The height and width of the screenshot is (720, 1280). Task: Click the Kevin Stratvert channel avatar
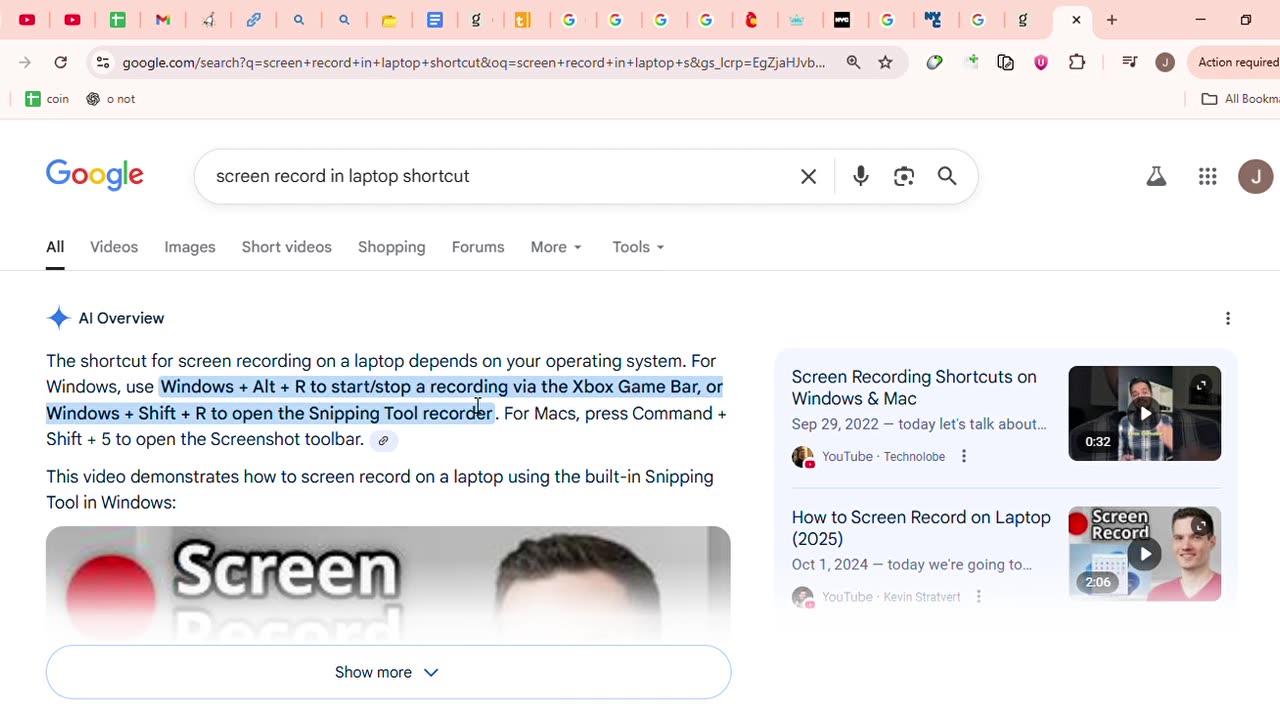tap(802, 597)
